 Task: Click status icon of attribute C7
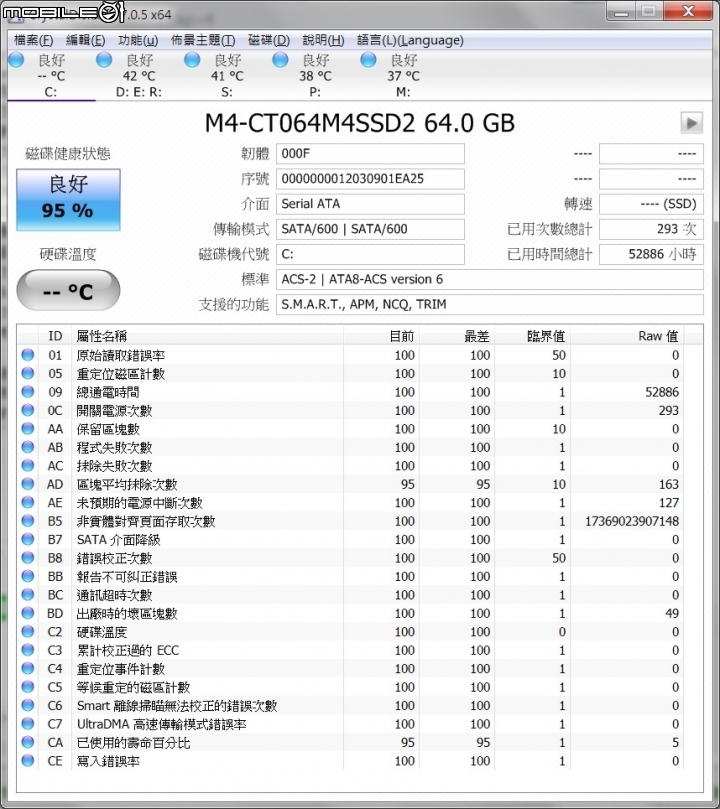(28, 724)
